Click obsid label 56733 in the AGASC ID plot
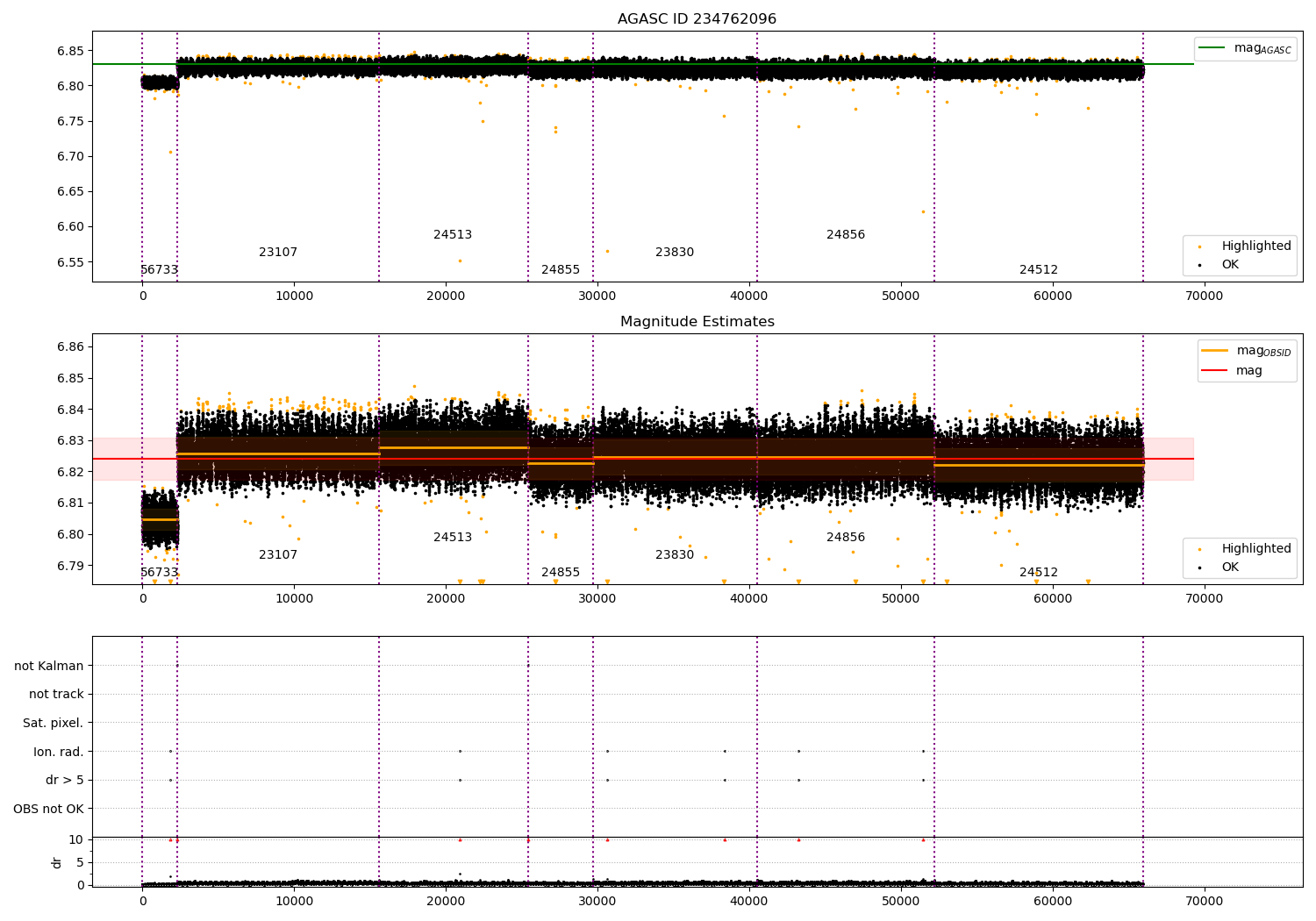Image resolution: width=1316 pixels, height=921 pixels. click(160, 270)
